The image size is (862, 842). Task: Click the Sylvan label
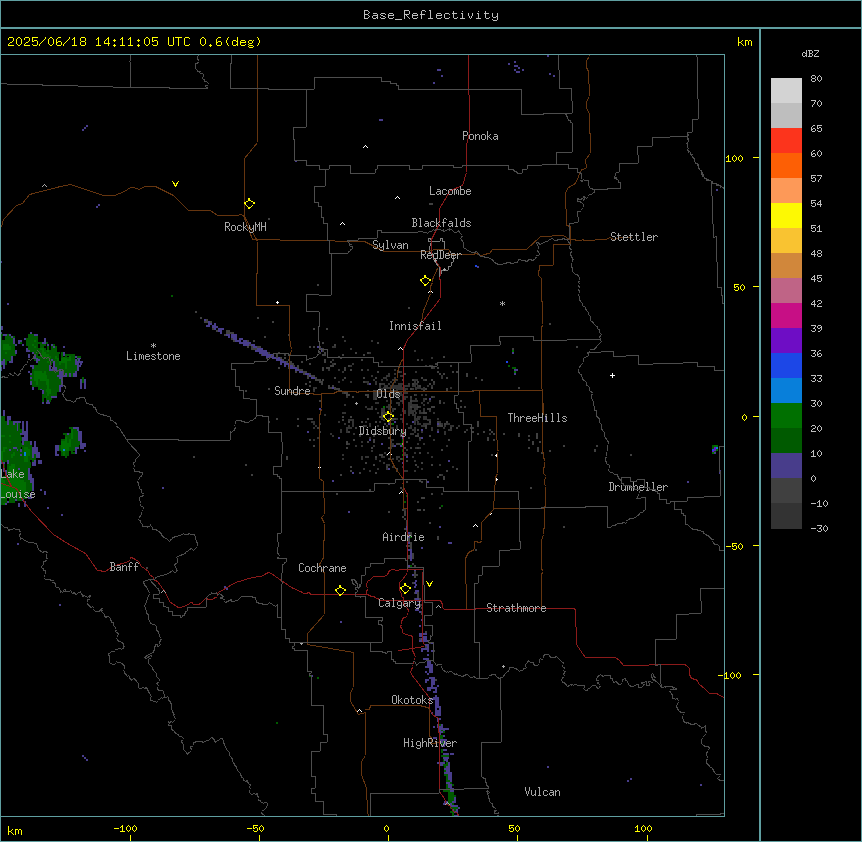(390, 245)
